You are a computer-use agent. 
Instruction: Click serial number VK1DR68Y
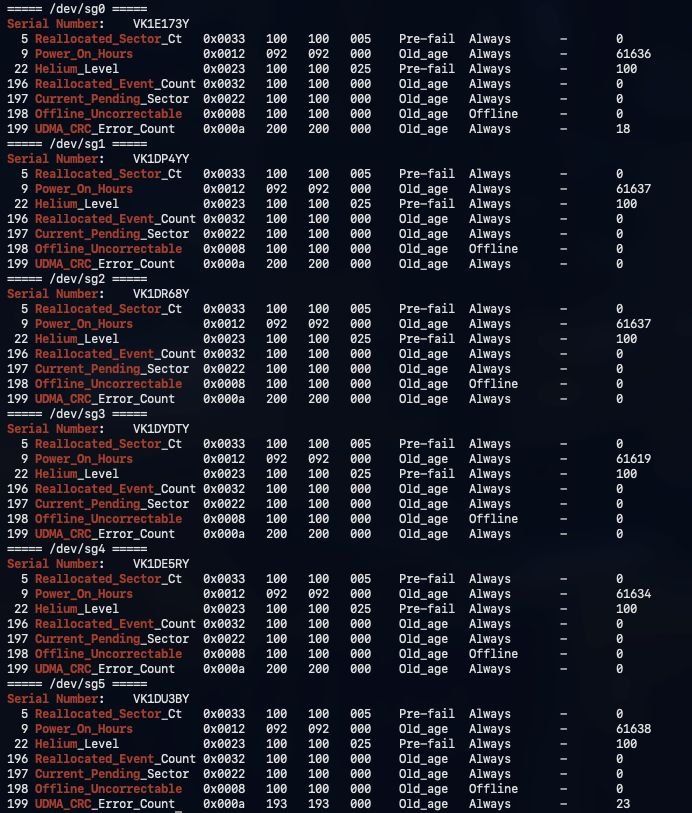(x=161, y=294)
